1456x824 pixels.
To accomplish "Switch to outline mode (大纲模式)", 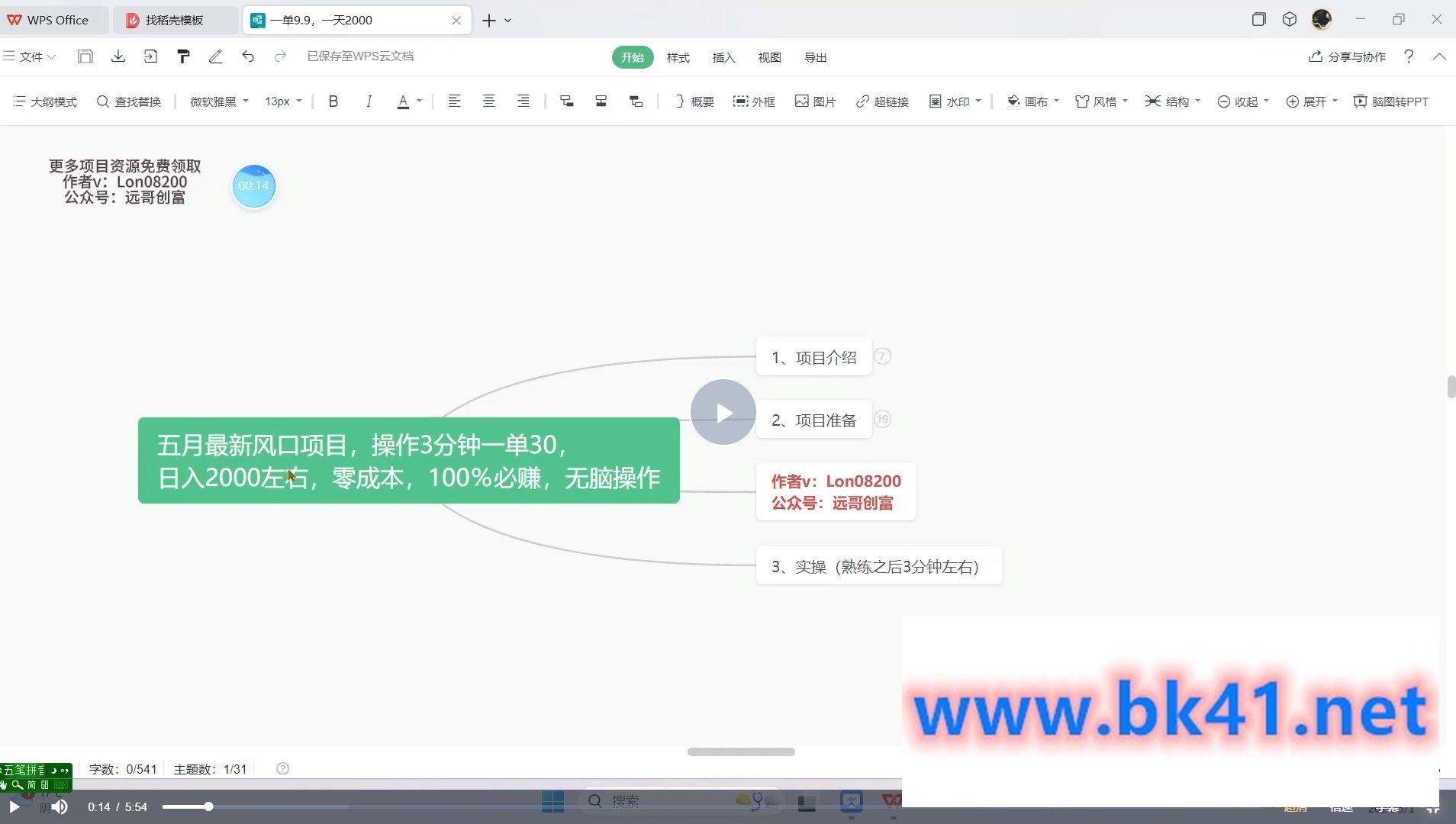I will [x=45, y=101].
